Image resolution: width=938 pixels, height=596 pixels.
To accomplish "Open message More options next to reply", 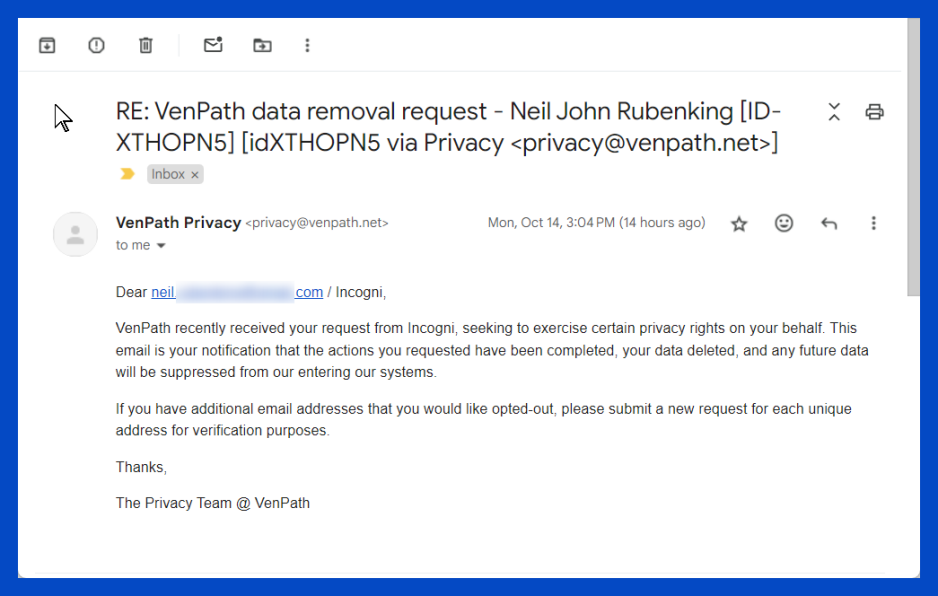I will [873, 224].
